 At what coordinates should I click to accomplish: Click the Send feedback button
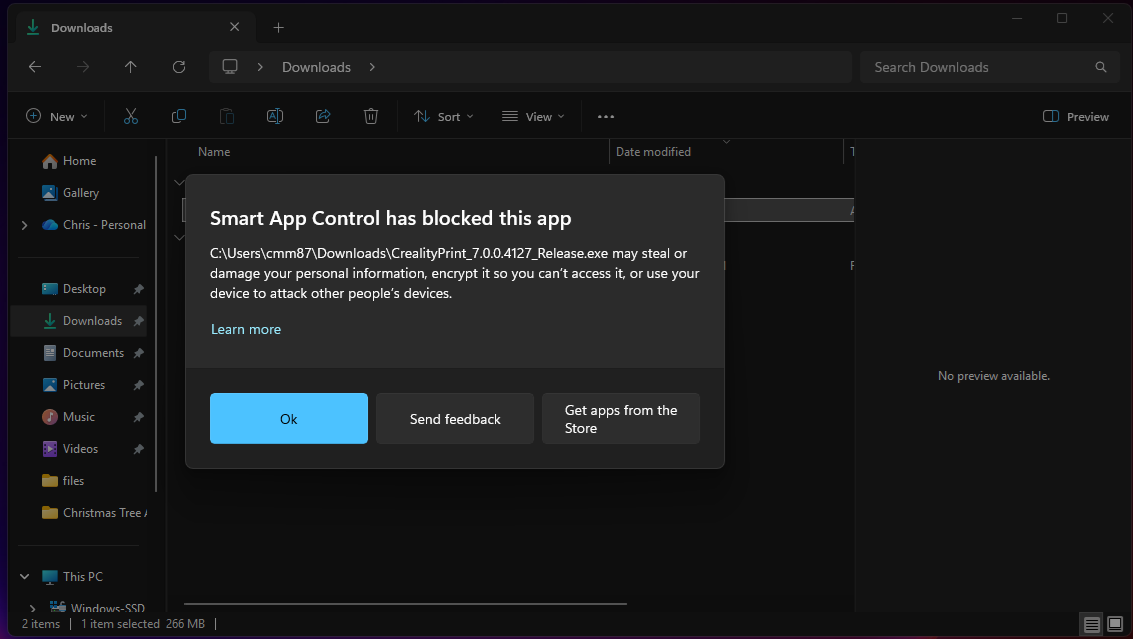pyautogui.click(x=455, y=419)
